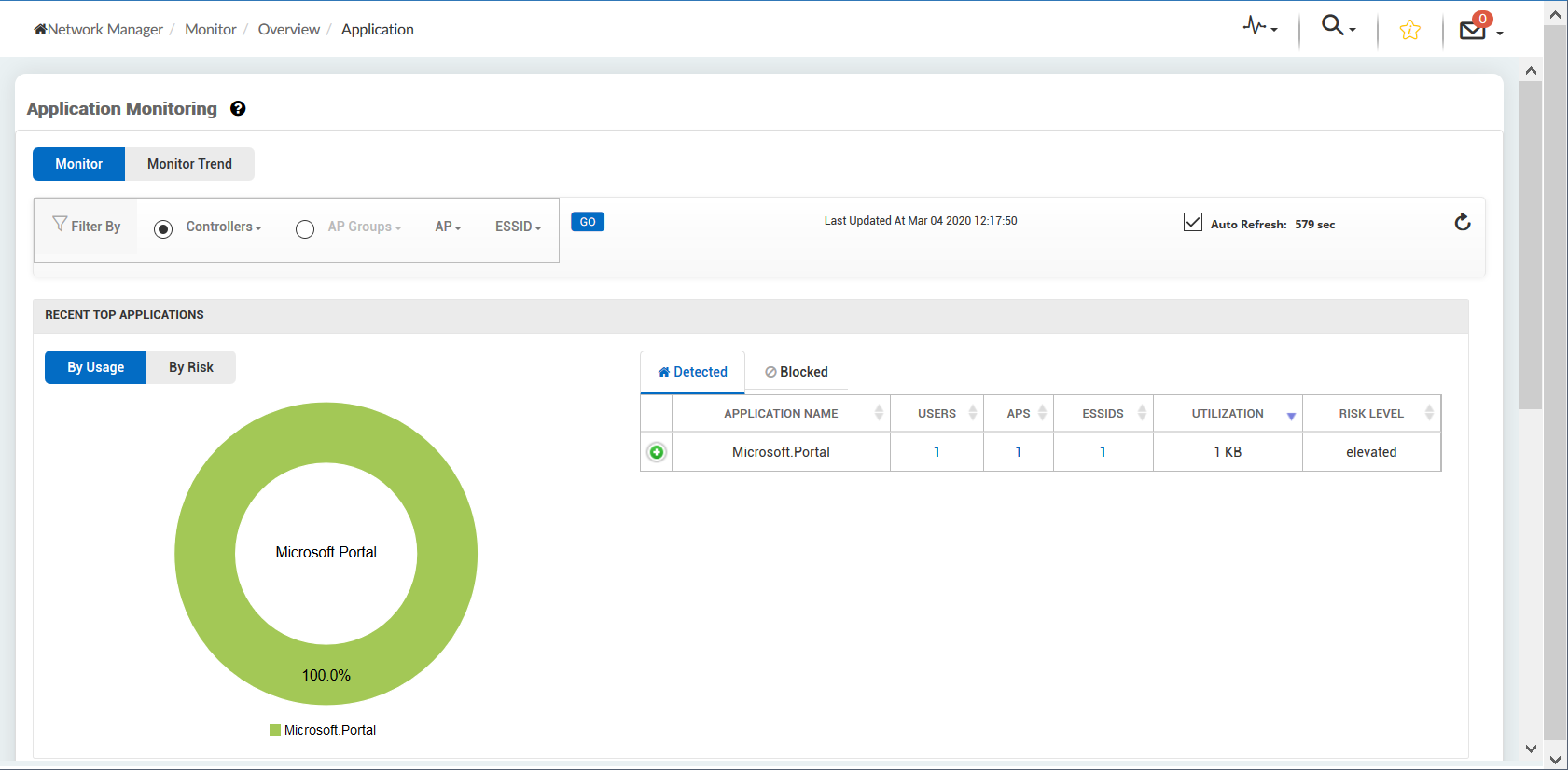Click the 1 KB utilization cell
Image resolution: width=1568 pixels, height=770 pixels.
tap(1228, 452)
